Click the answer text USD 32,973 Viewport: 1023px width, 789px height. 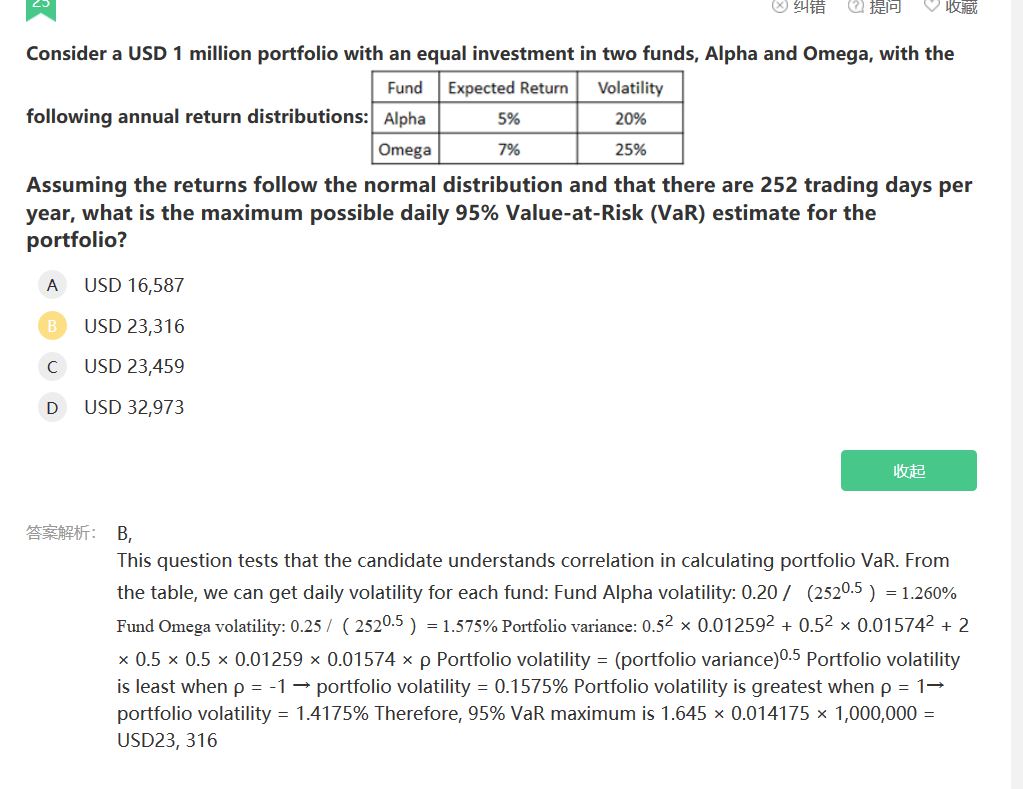[134, 407]
